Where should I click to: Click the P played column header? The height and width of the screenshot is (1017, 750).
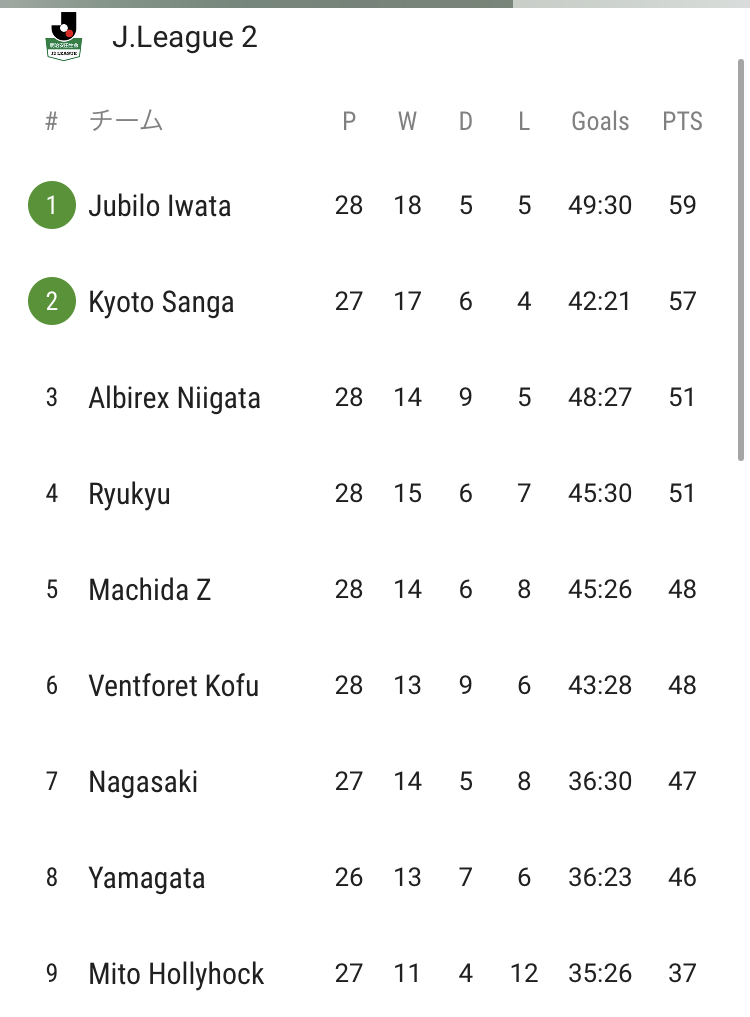point(349,122)
